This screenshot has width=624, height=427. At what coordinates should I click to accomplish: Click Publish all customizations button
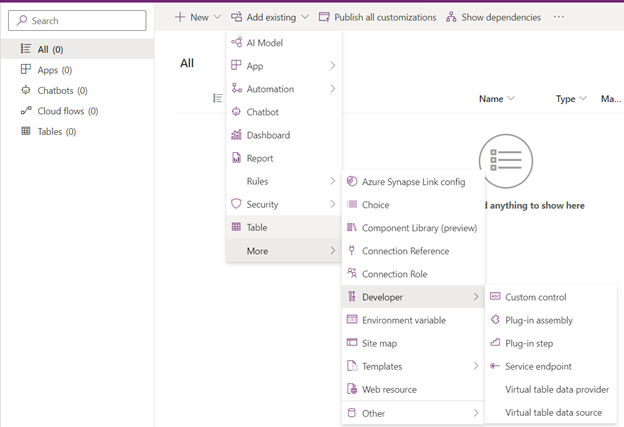[378, 17]
